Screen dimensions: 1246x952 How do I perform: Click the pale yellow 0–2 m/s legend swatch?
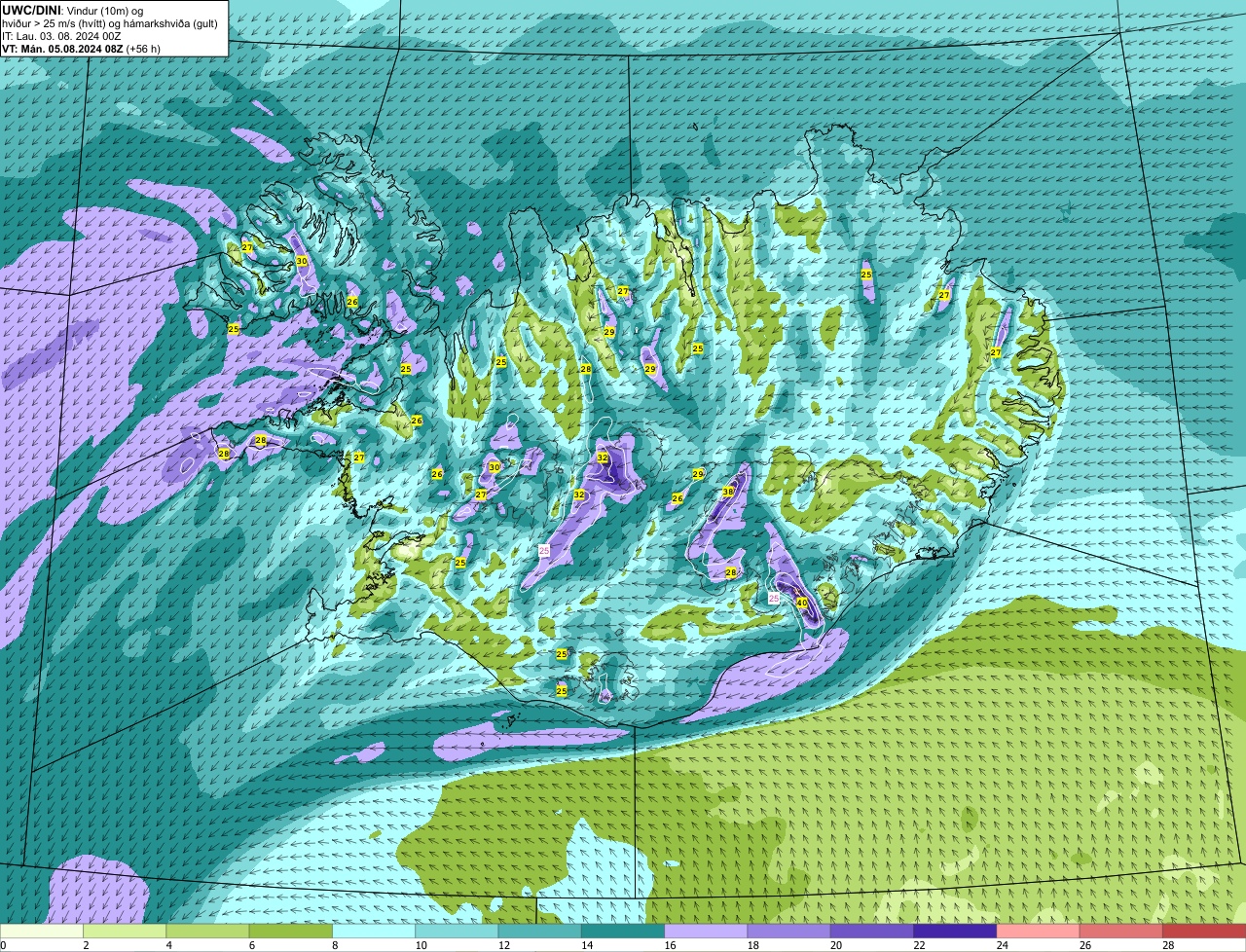42,931
